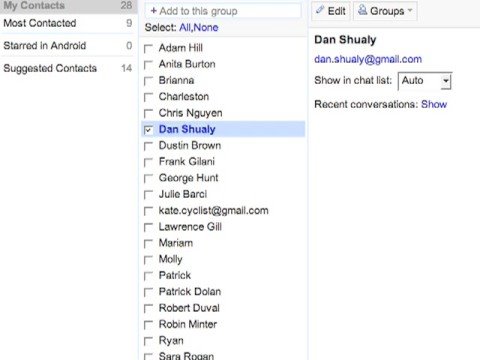Check the Molly checkbox
Screen dimensions: 480x360
(x=148, y=260)
